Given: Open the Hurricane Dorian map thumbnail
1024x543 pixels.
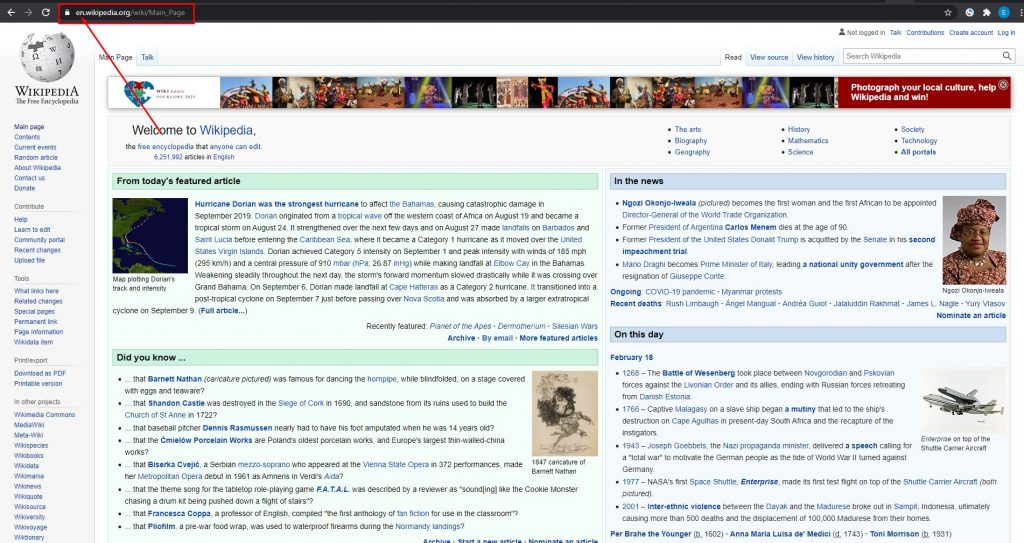Looking at the screenshot, I should 150,235.
